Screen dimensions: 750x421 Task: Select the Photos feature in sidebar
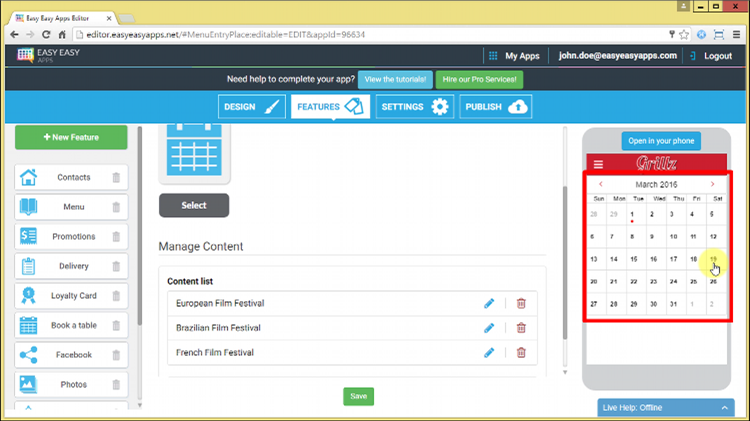71,384
